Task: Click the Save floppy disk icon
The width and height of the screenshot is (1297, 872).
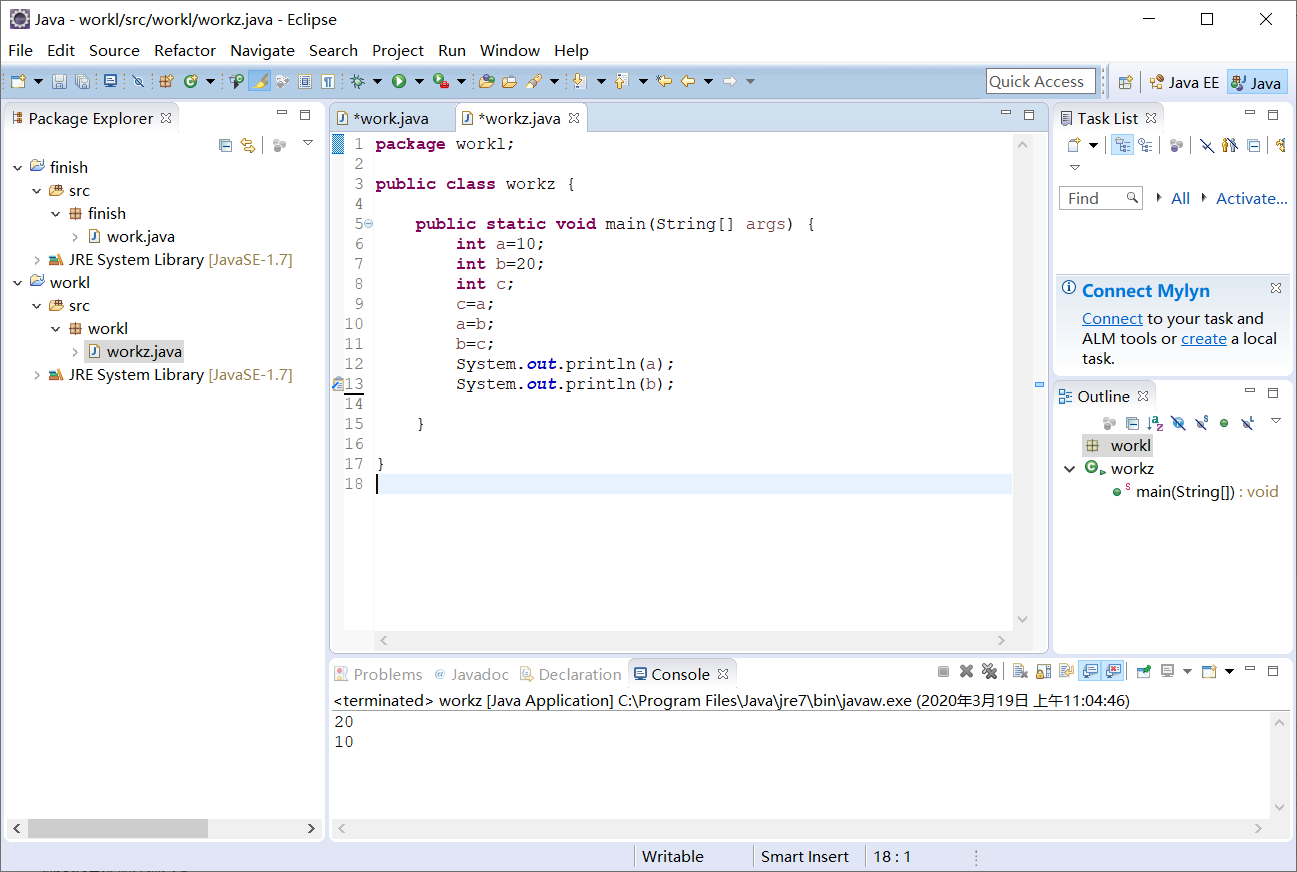Action: 59,81
